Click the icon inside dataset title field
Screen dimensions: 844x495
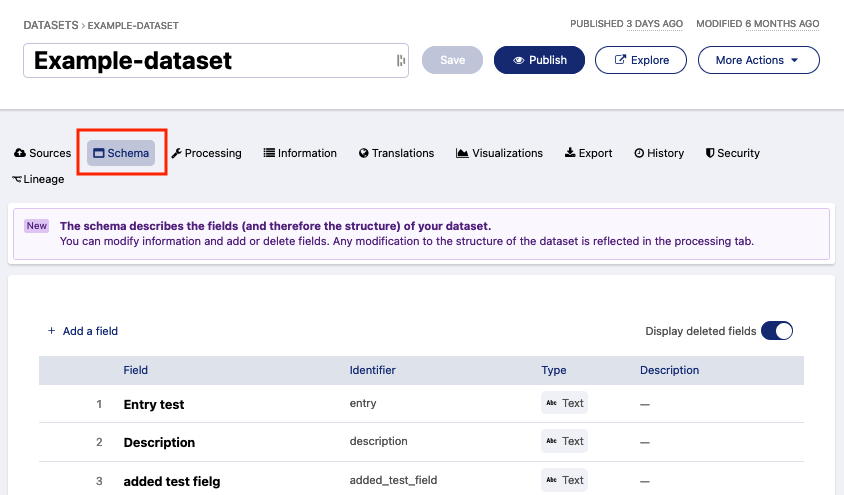point(401,61)
